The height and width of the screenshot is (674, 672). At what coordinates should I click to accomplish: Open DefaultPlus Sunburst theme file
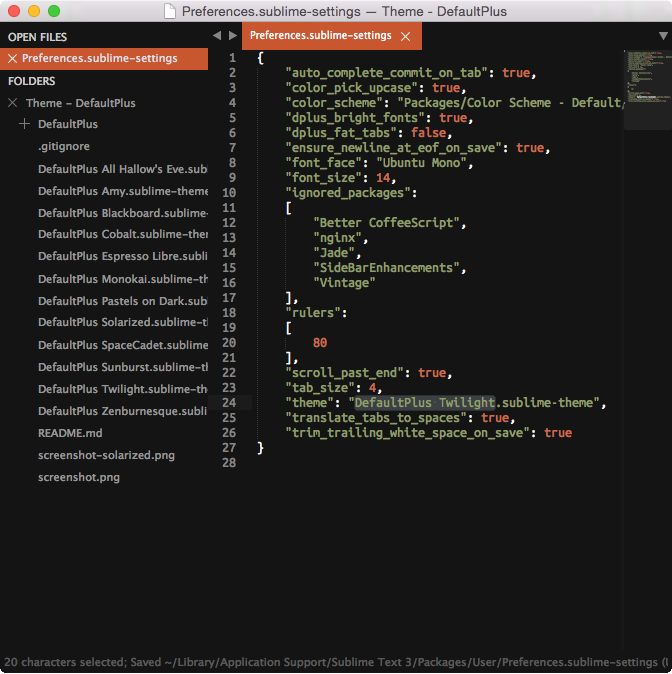123,367
